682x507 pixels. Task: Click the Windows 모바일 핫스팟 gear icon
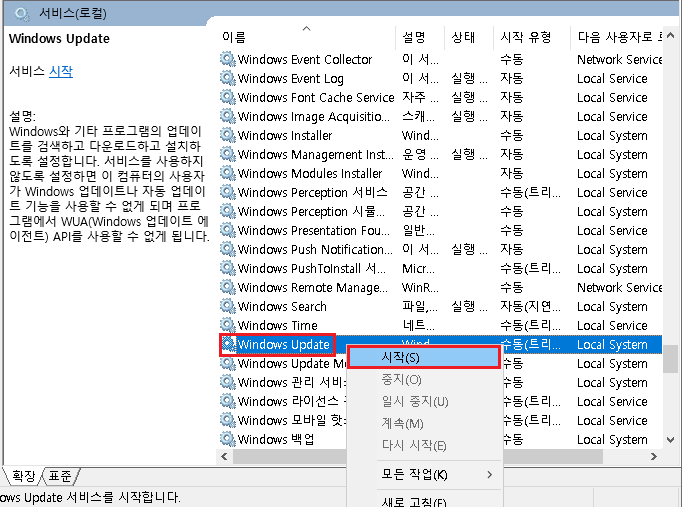(x=227, y=420)
